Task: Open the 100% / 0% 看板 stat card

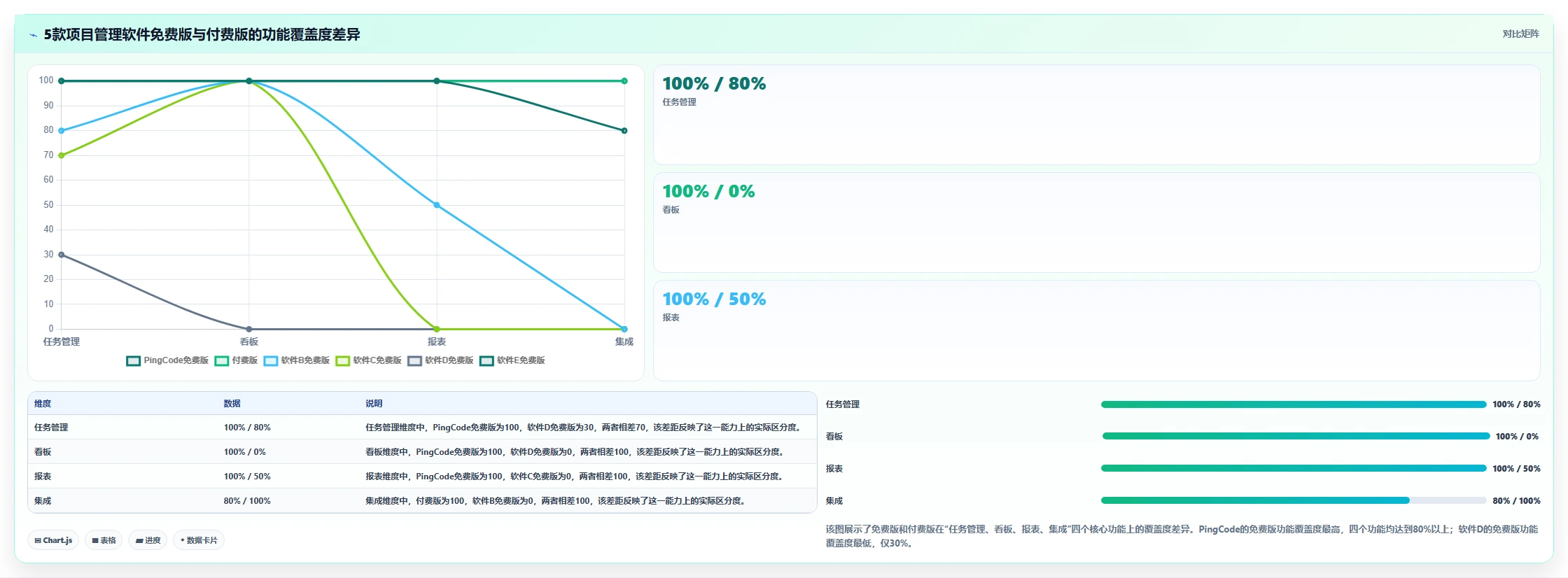Action: coord(1096,223)
